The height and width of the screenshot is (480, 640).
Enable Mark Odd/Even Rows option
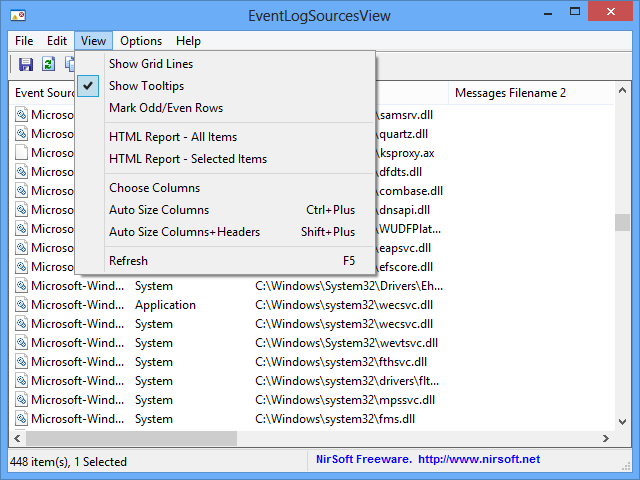coord(225,108)
